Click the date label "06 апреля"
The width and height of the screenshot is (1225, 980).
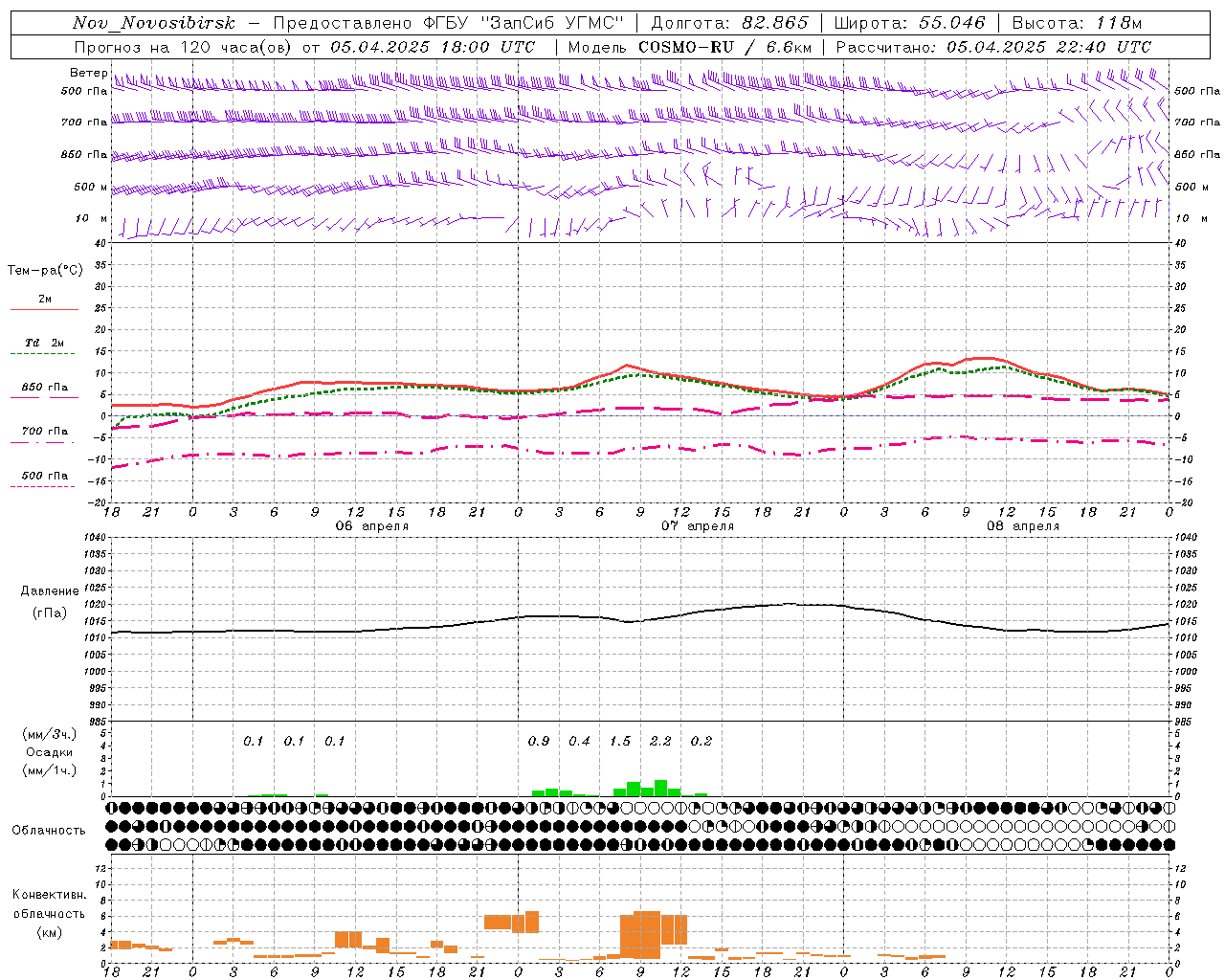coord(371,526)
